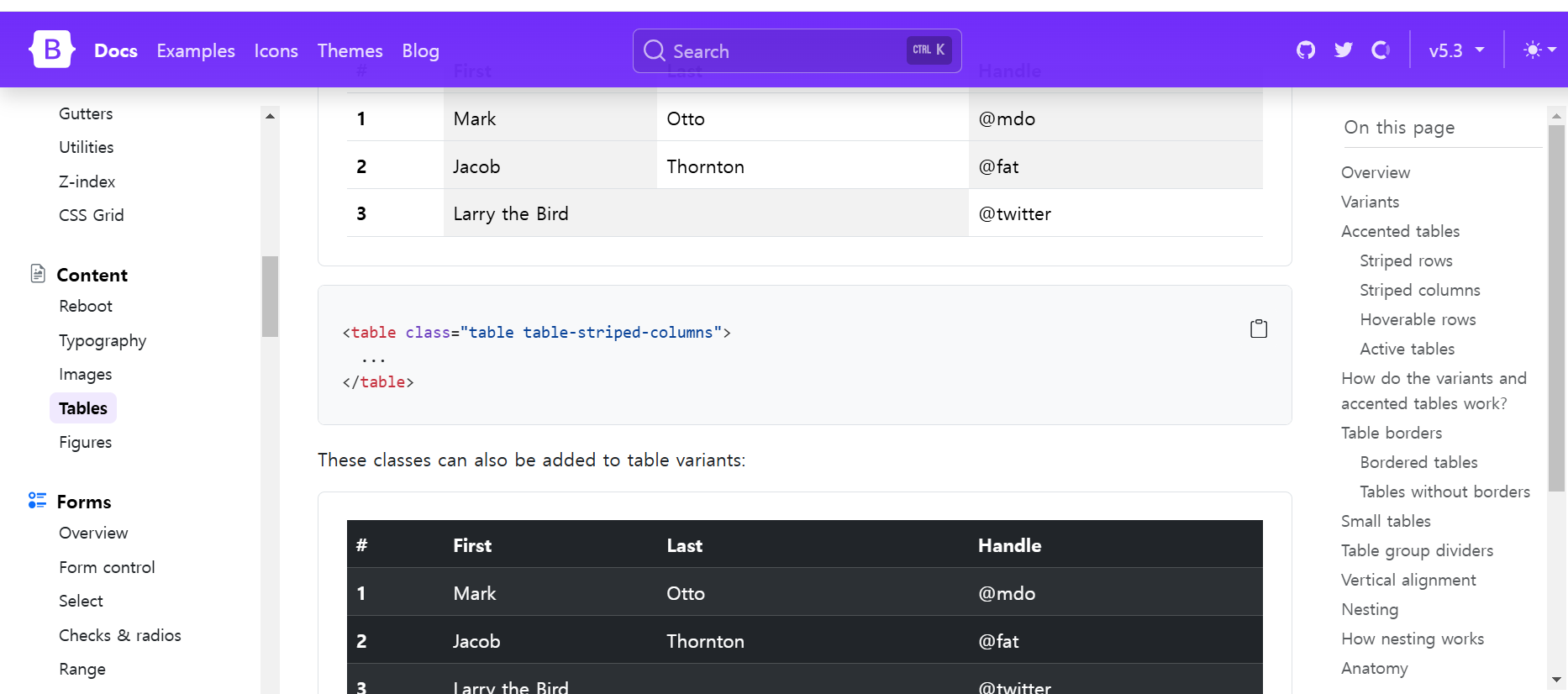Copy the table-striped-columns code snippet
Image resolution: width=1568 pixels, height=694 pixels.
click(x=1258, y=329)
